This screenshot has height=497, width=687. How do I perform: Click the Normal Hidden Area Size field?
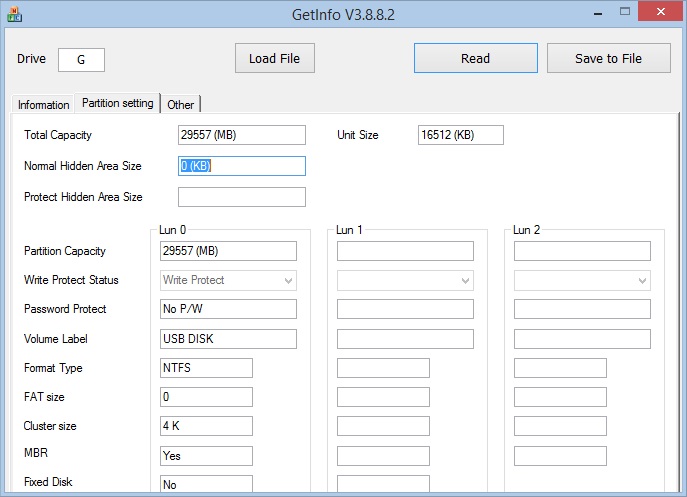242,166
